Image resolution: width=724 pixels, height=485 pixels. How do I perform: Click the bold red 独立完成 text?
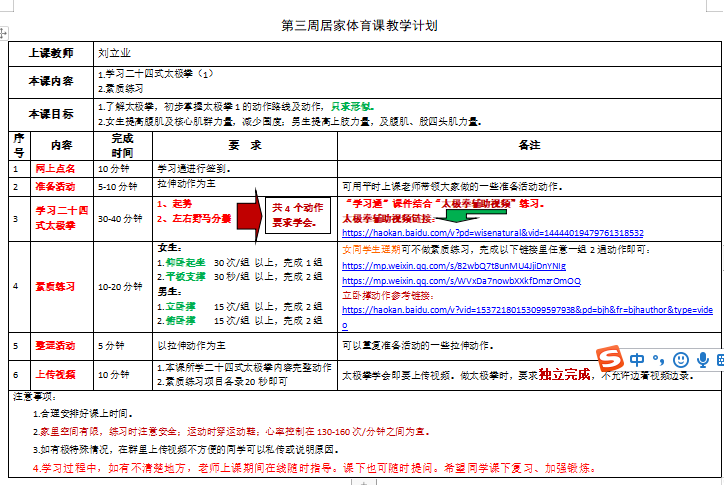565,374
